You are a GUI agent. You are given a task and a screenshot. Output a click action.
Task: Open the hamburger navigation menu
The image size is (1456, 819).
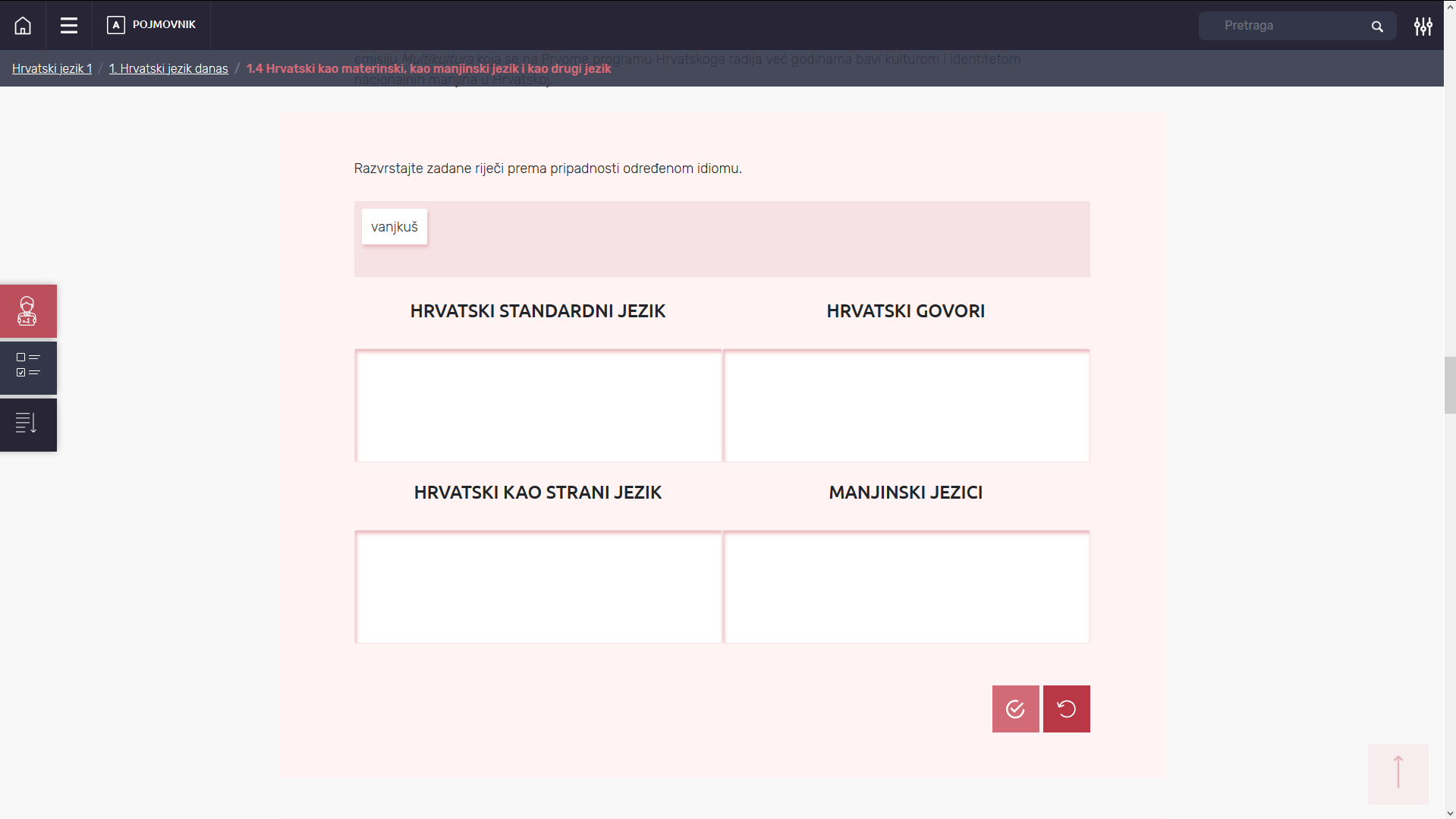coord(69,26)
